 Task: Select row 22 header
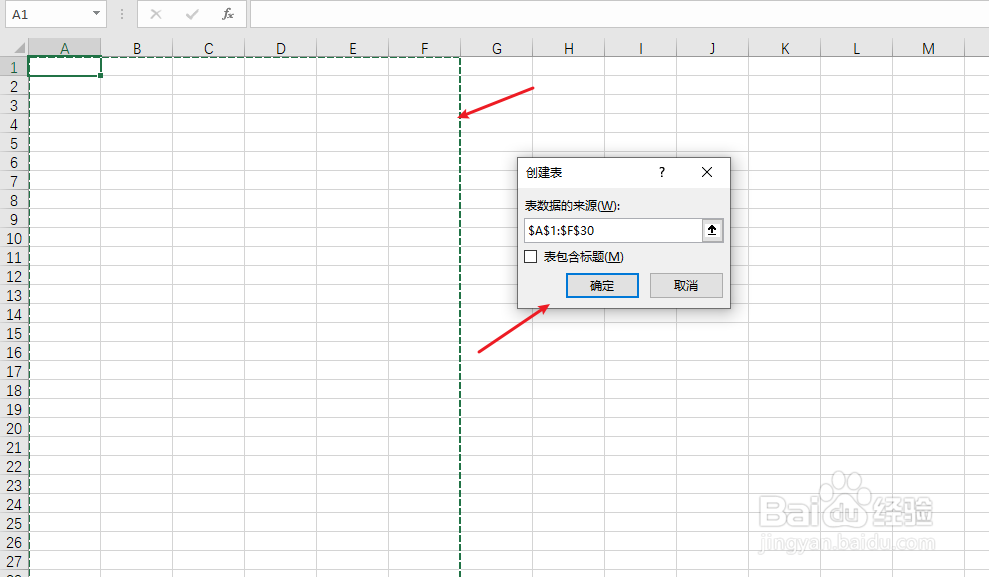pos(14,466)
